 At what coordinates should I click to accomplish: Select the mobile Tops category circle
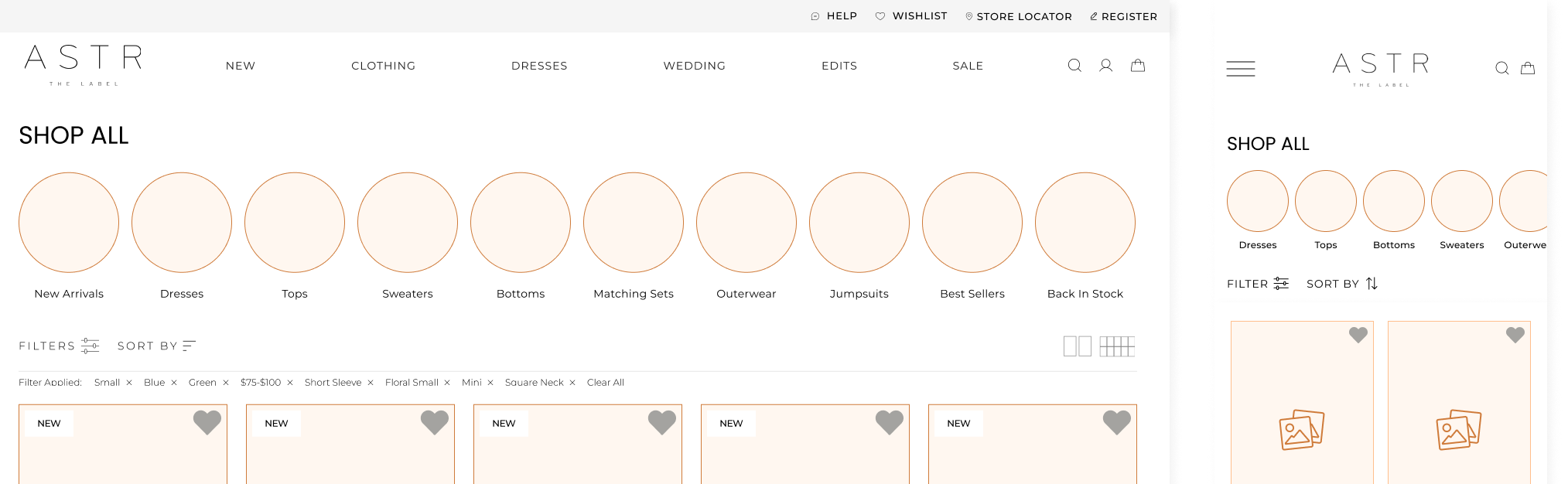(1326, 201)
